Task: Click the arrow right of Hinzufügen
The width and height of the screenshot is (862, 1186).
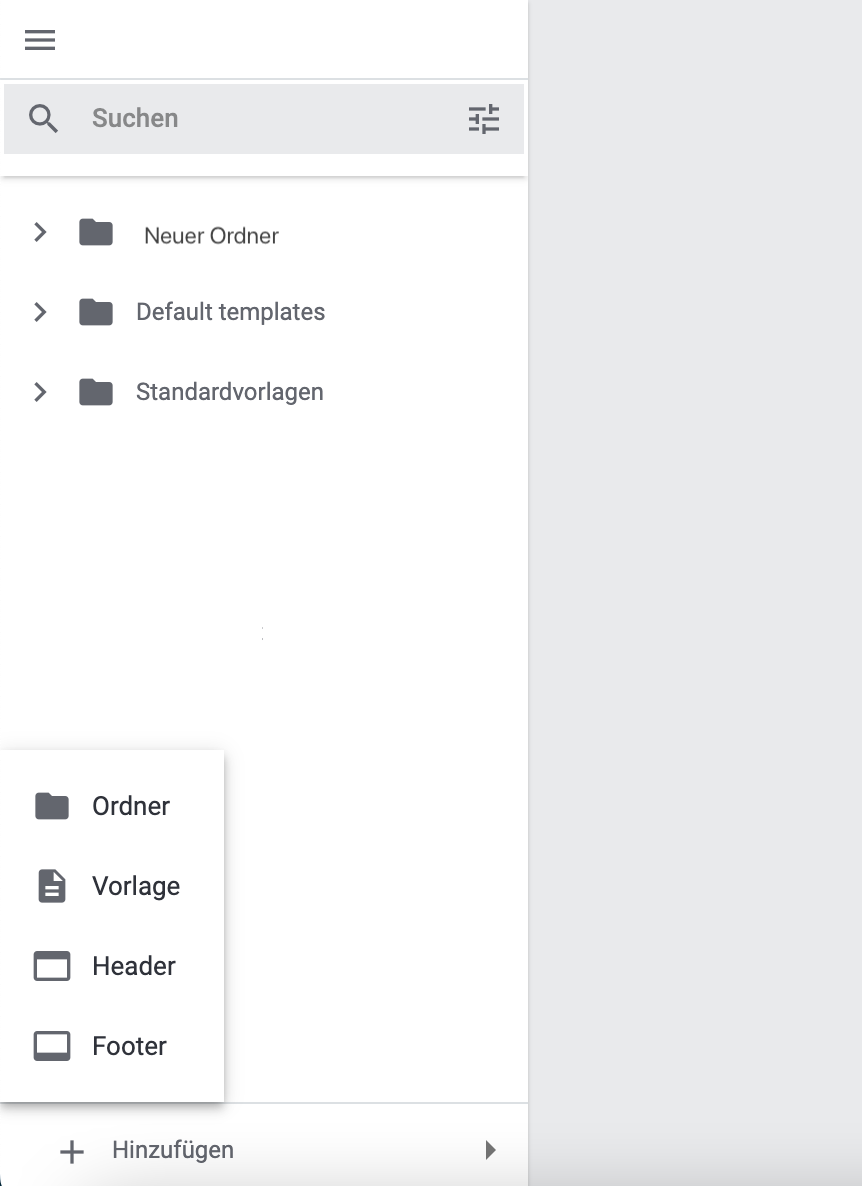Action: coord(490,1150)
